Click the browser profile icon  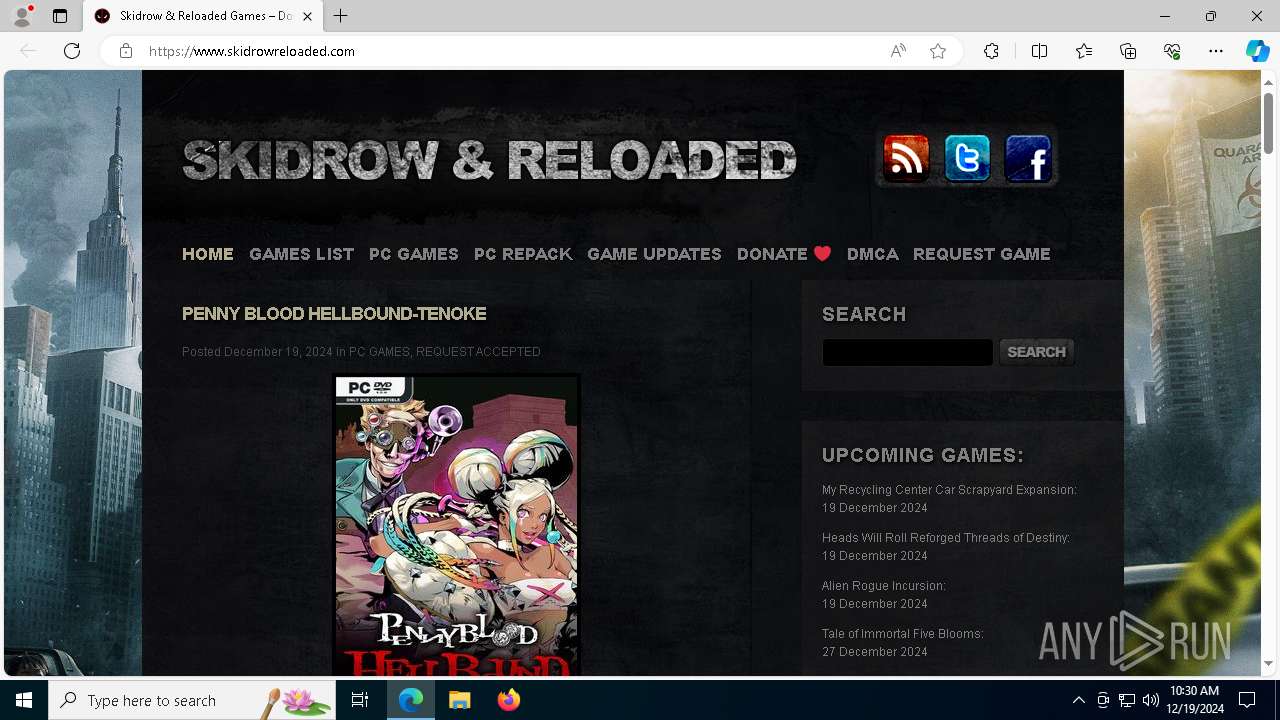(22, 16)
